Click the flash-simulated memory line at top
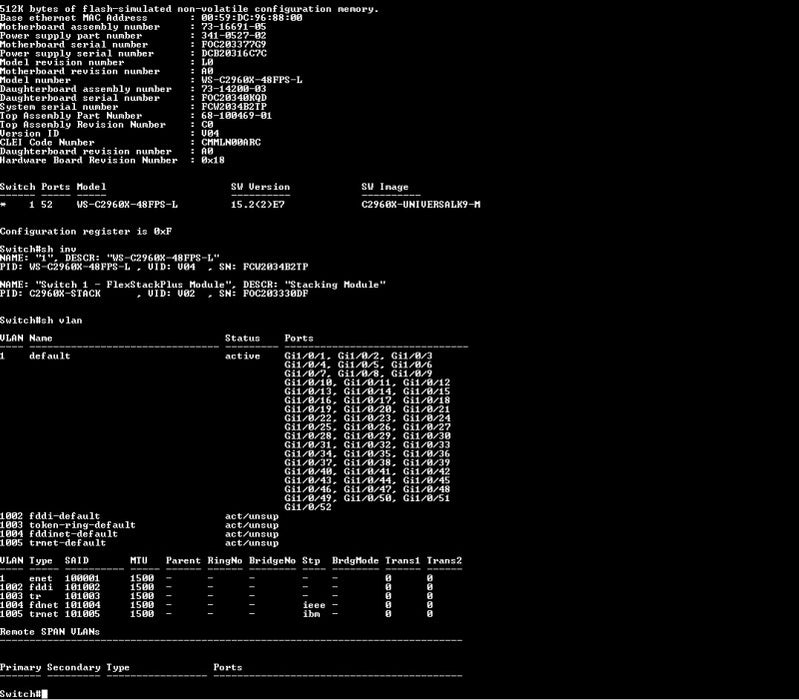Screen dimensions: 799x700 190,9
